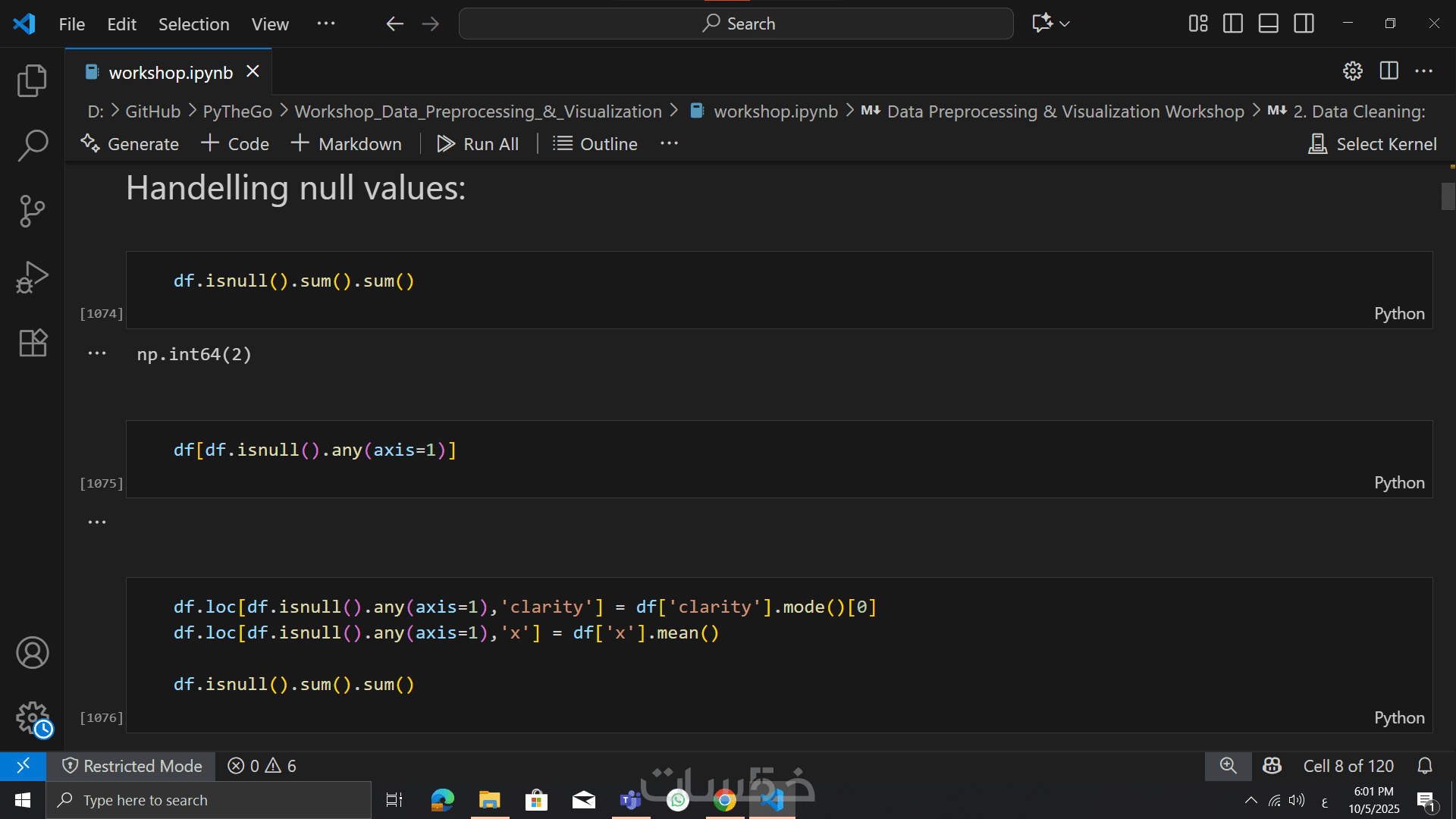Viewport: 1456px width, 819px height.
Task: Toggle the primary side bar layout button
Action: [x=1233, y=24]
